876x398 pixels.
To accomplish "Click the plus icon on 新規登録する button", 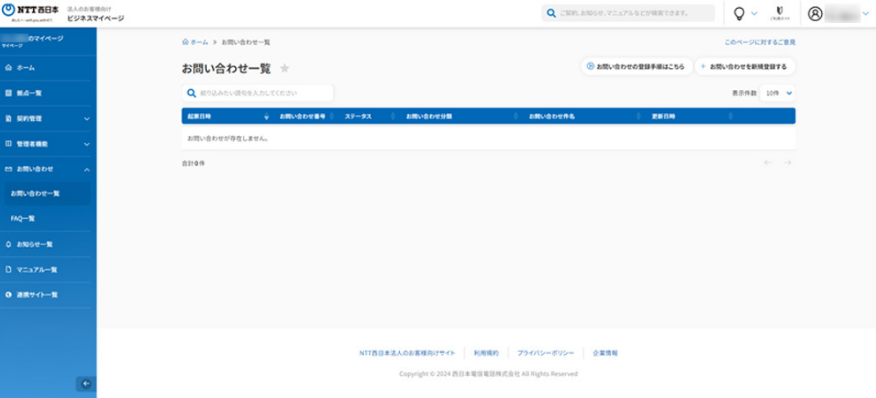I will pos(703,66).
